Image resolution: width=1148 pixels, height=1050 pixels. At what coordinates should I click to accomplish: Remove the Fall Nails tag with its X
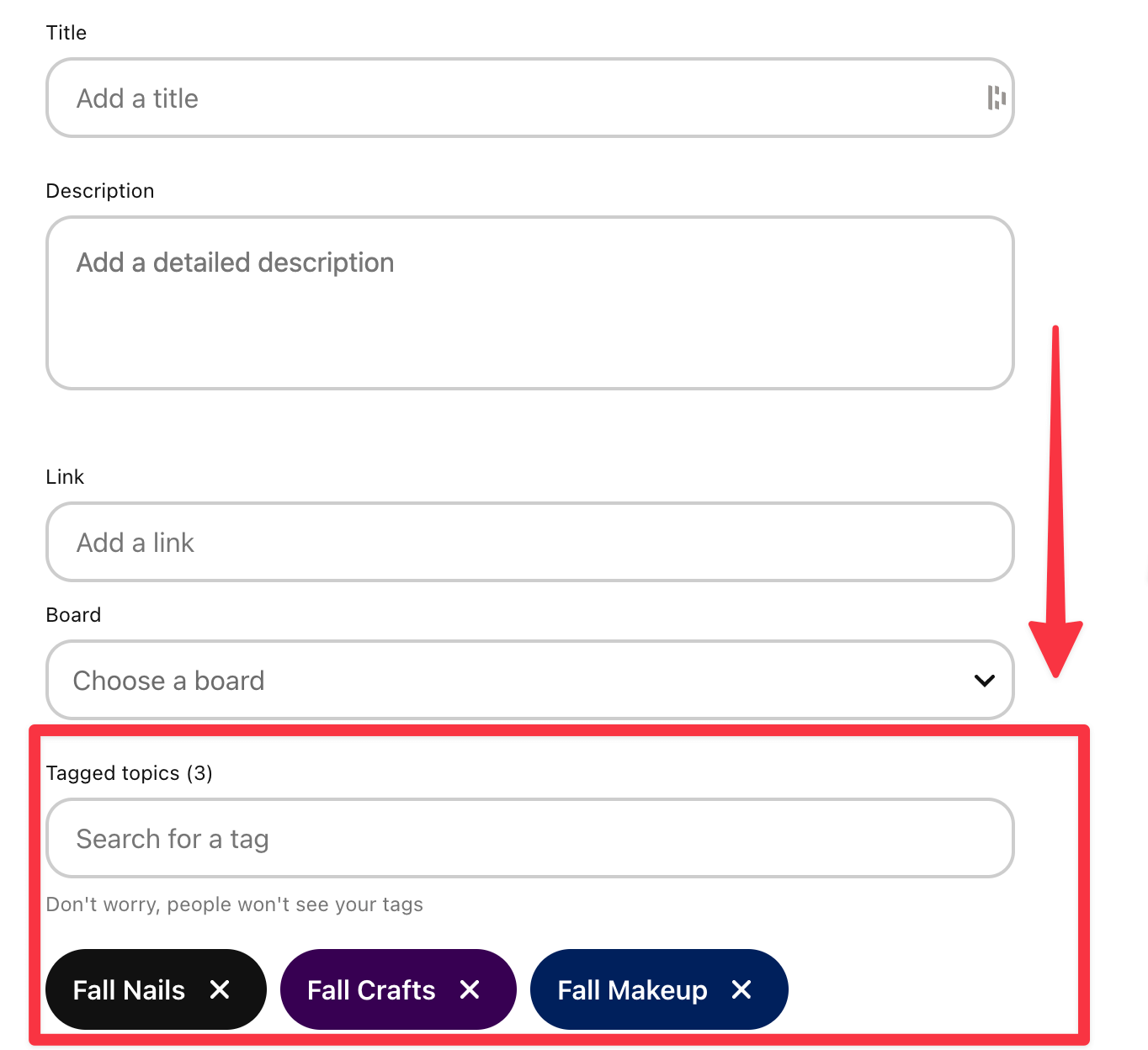pyautogui.click(x=220, y=989)
